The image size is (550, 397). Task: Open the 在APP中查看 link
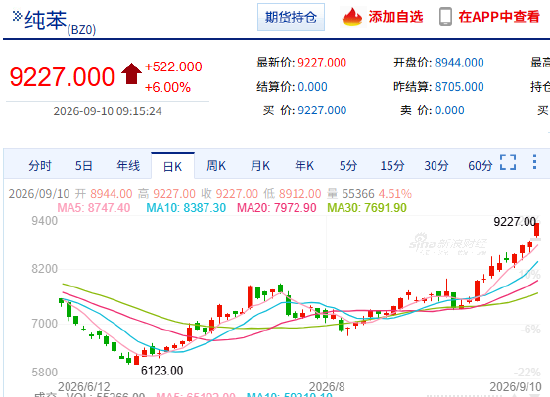(499, 17)
